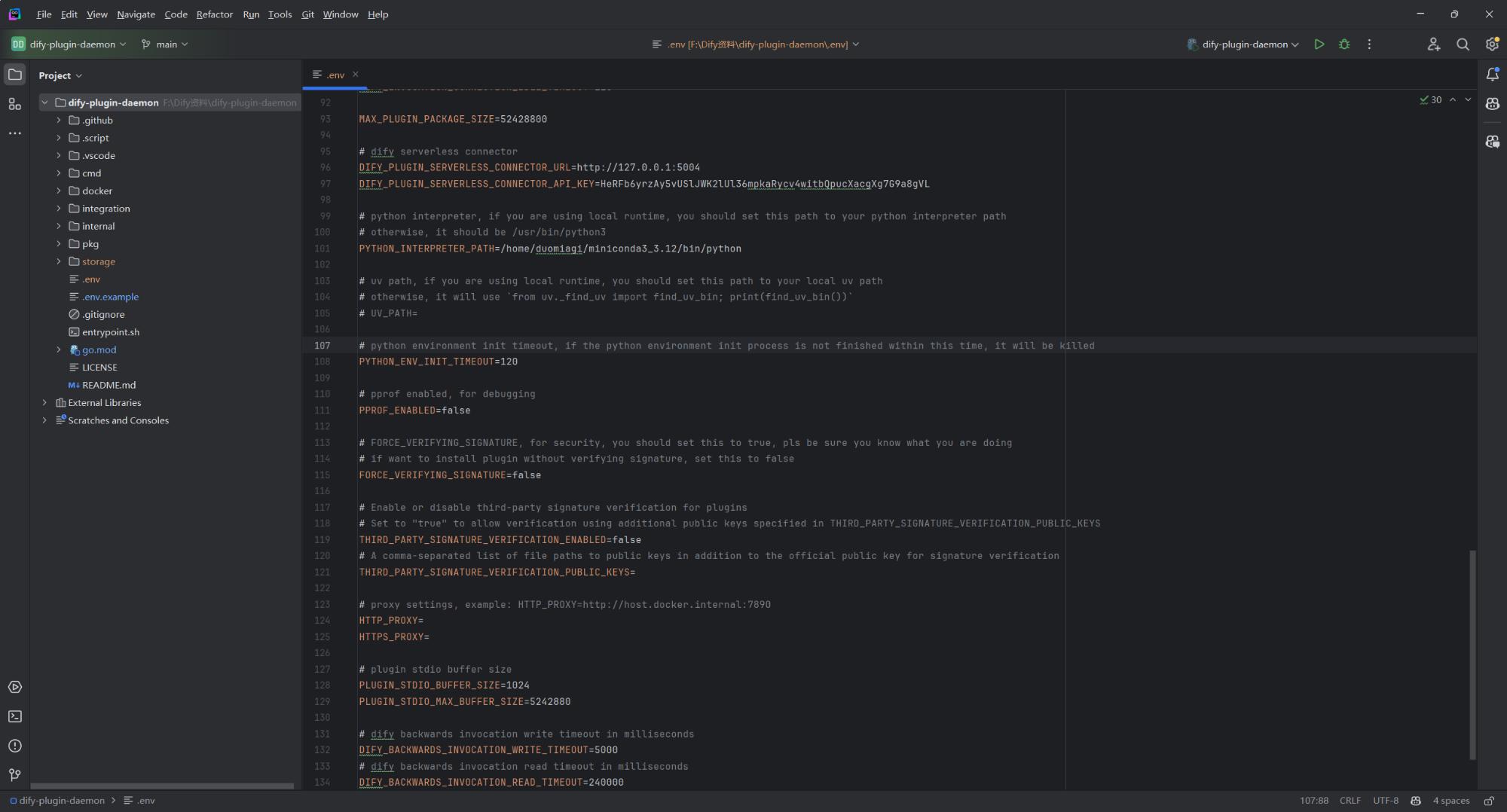This screenshot has width=1507, height=812.
Task: Open IDE settings gear icon
Action: pyautogui.click(x=1492, y=44)
